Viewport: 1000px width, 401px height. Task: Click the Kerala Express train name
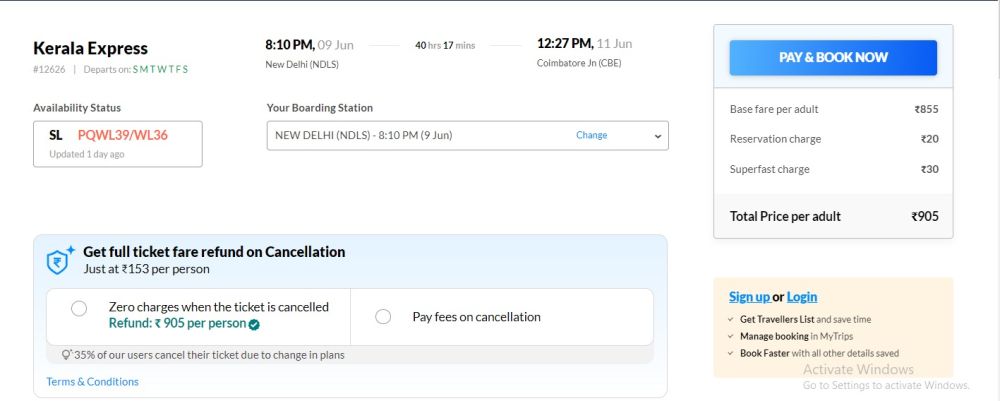[90, 48]
